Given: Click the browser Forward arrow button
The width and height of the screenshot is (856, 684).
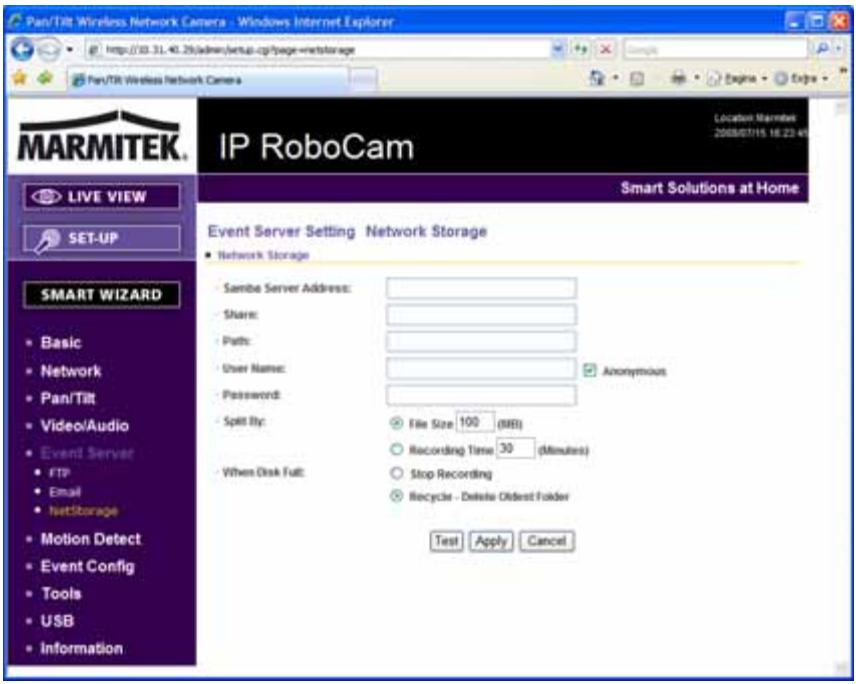Looking at the screenshot, I should (48, 50).
